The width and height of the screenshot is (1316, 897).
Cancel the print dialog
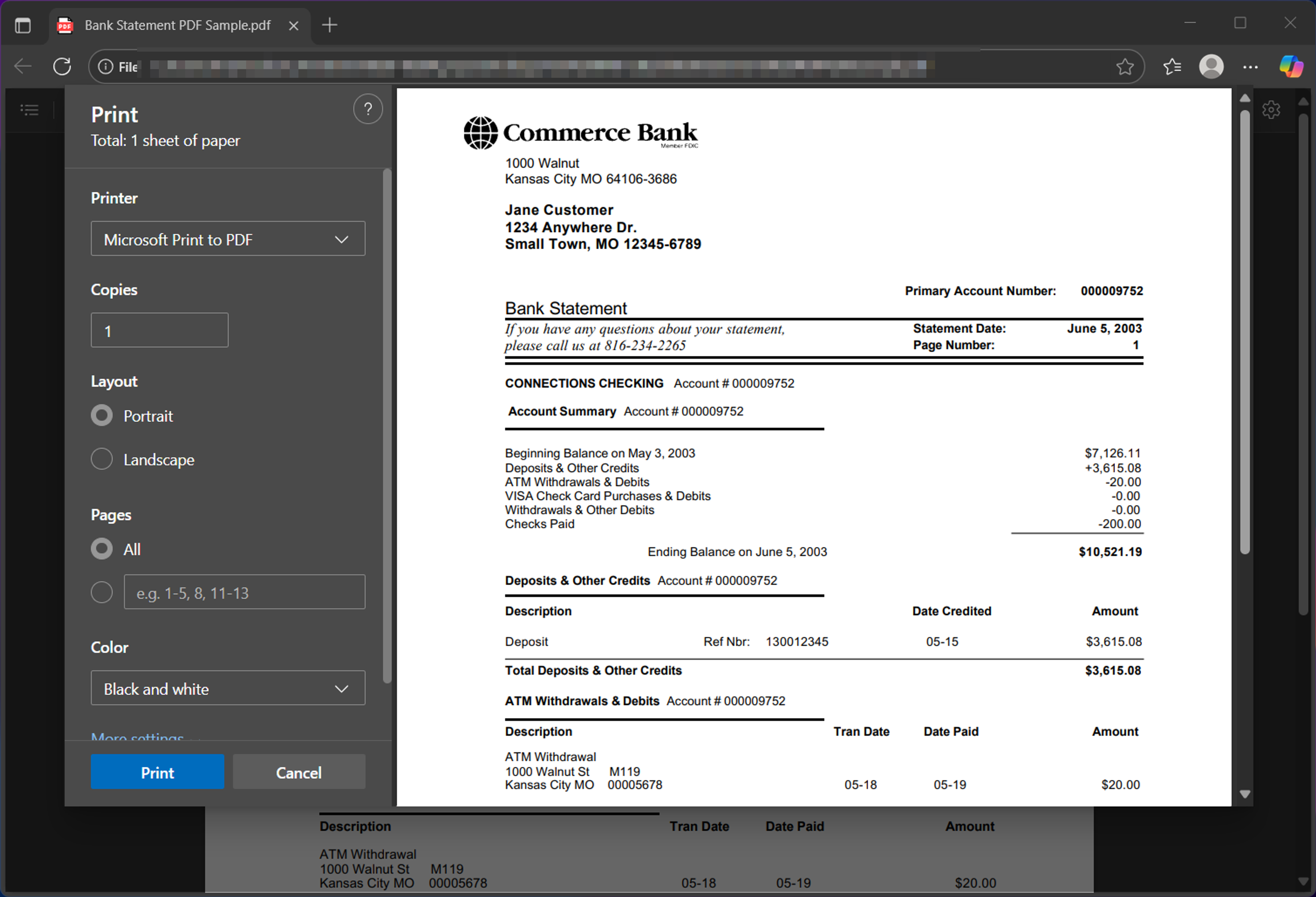pos(299,772)
